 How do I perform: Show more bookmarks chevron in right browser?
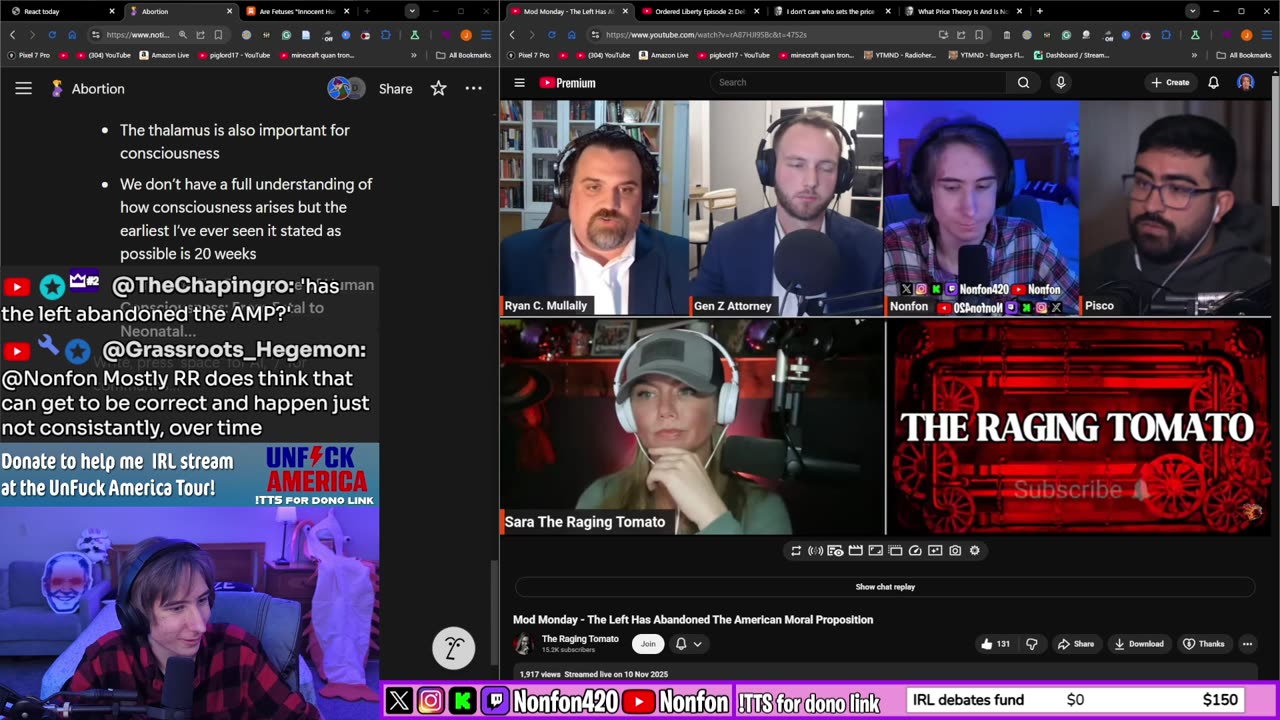(1194, 55)
